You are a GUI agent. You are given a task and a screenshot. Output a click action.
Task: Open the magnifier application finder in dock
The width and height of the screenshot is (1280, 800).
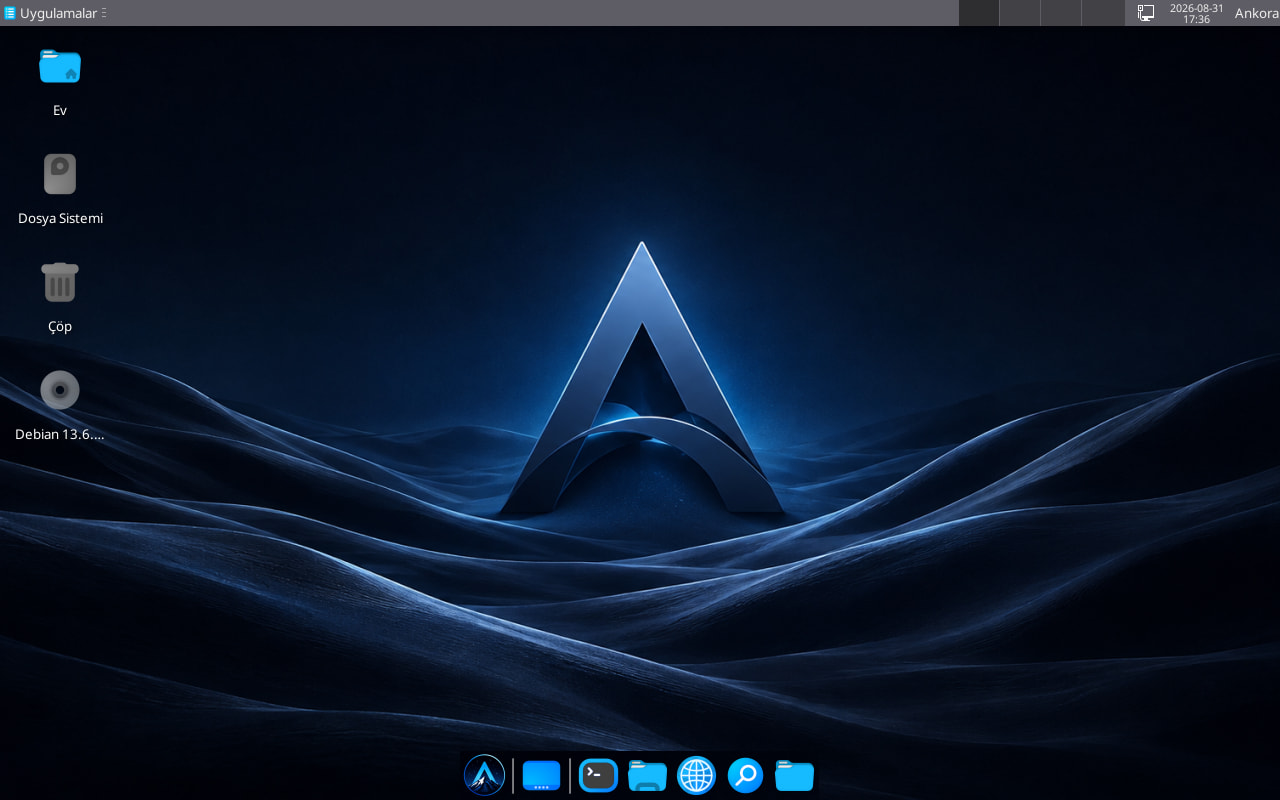(x=745, y=775)
